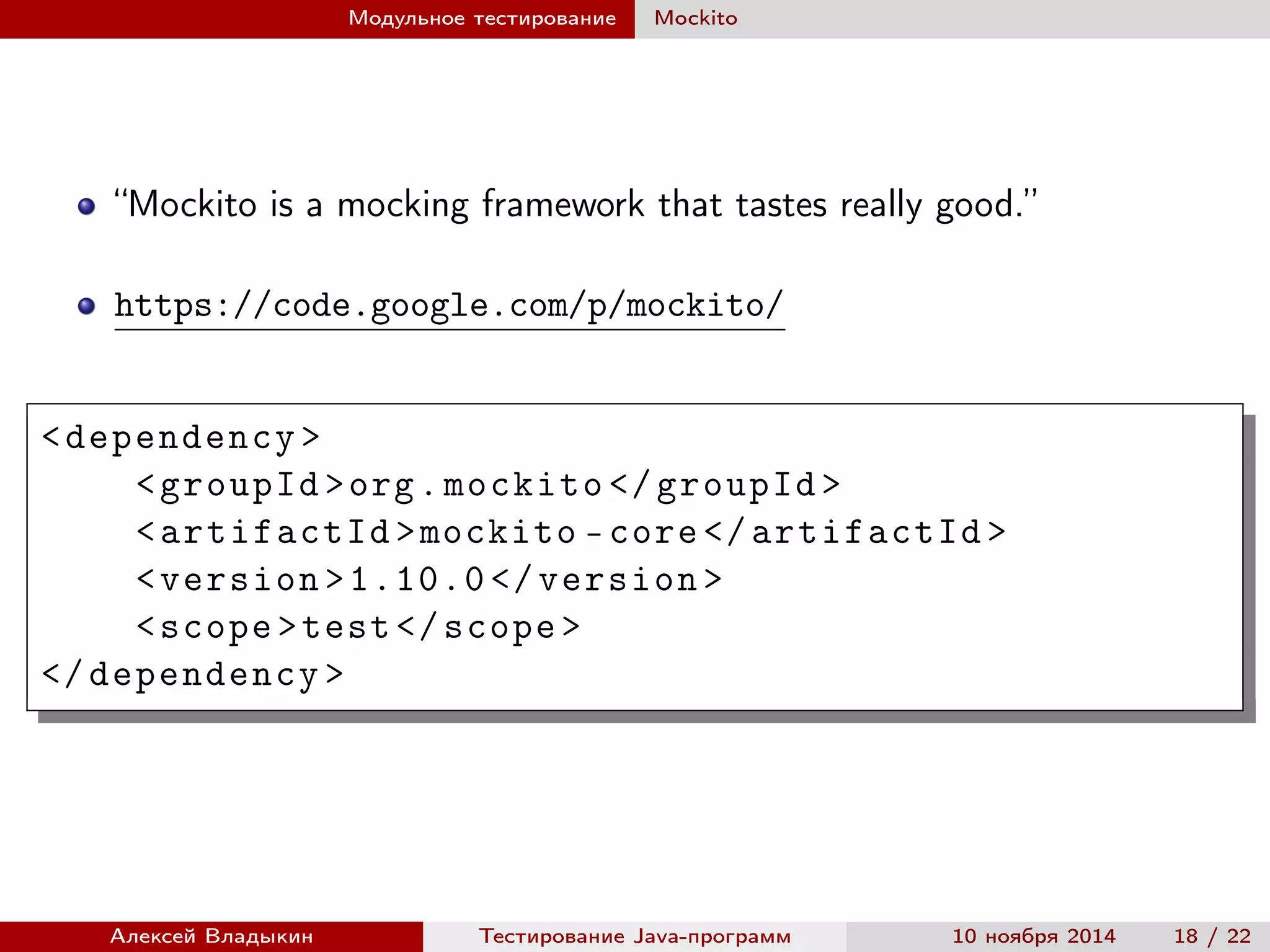Click the artifactId mockito-core line
This screenshot has height=952, width=1270.
[x=571, y=532]
